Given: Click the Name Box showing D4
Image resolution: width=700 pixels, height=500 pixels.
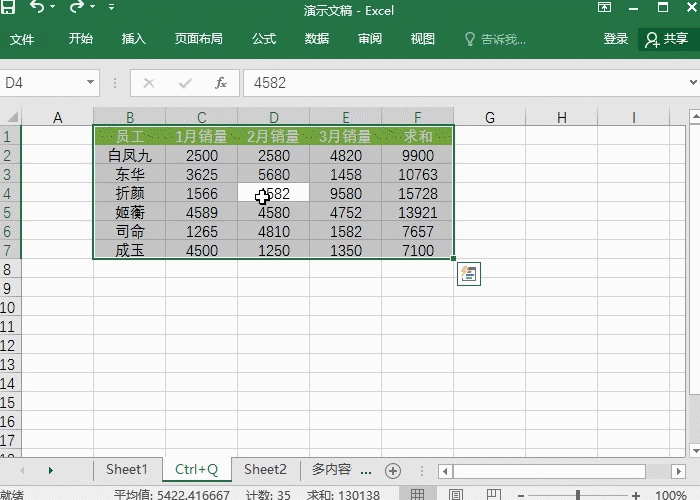Looking at the screenshot, I should pyautogui.click(x=42, y=83).
